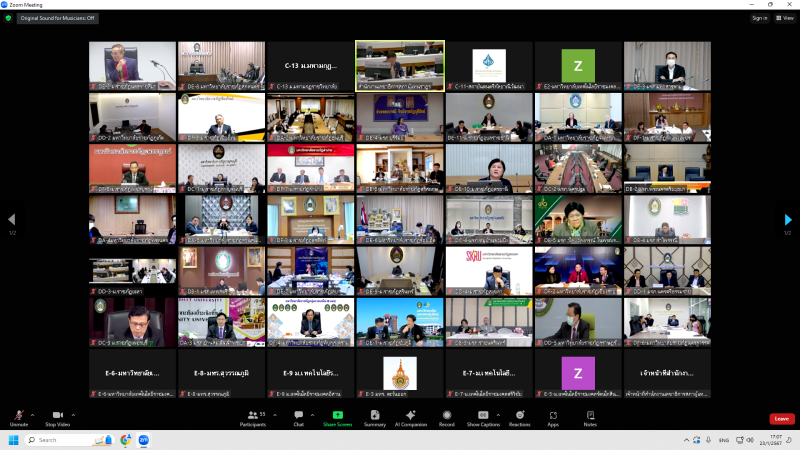Open the Chat panel
800x450 pixels.
[x=298, y=417]
